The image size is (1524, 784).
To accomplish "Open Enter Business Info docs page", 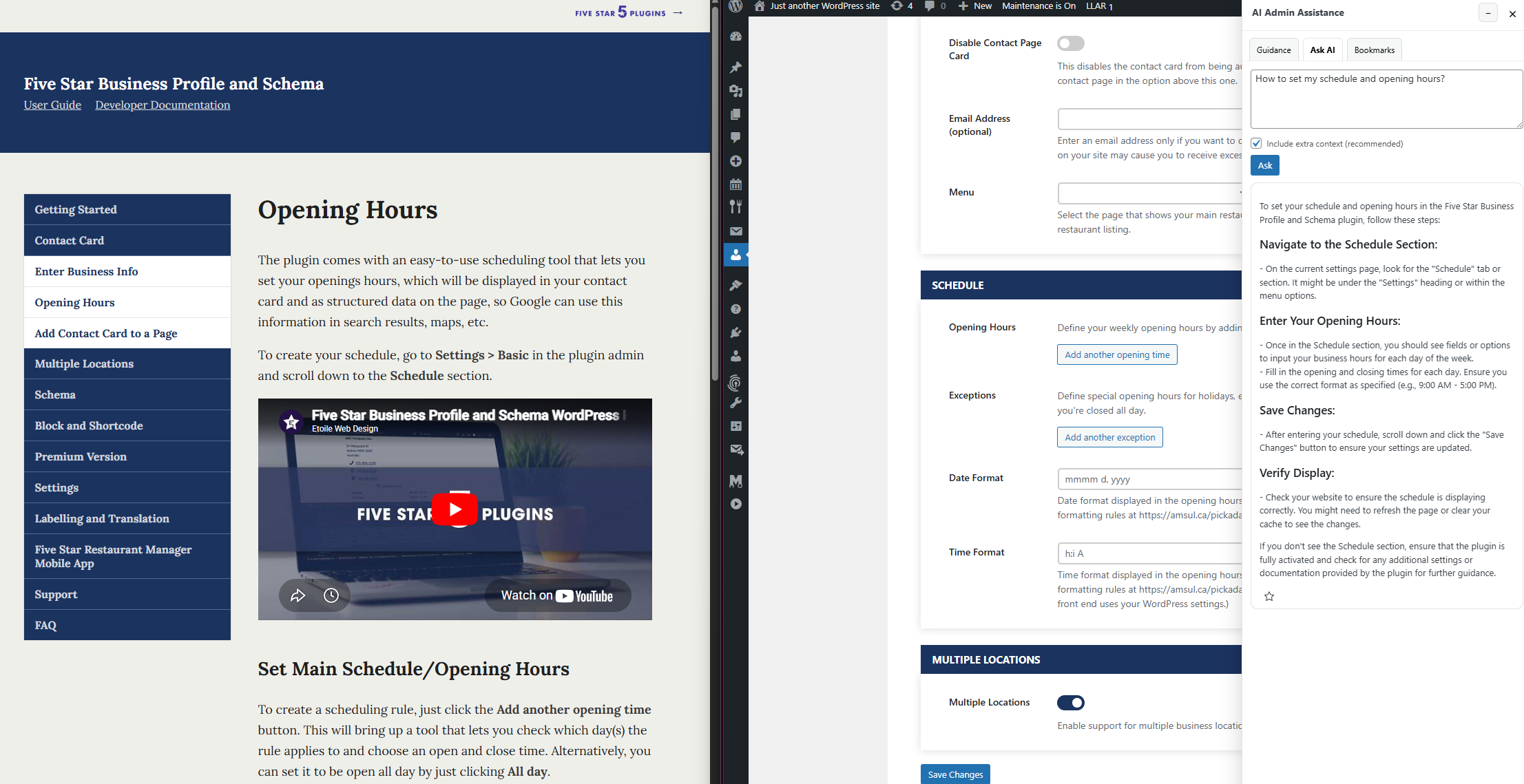I will (x=127, y=271).
